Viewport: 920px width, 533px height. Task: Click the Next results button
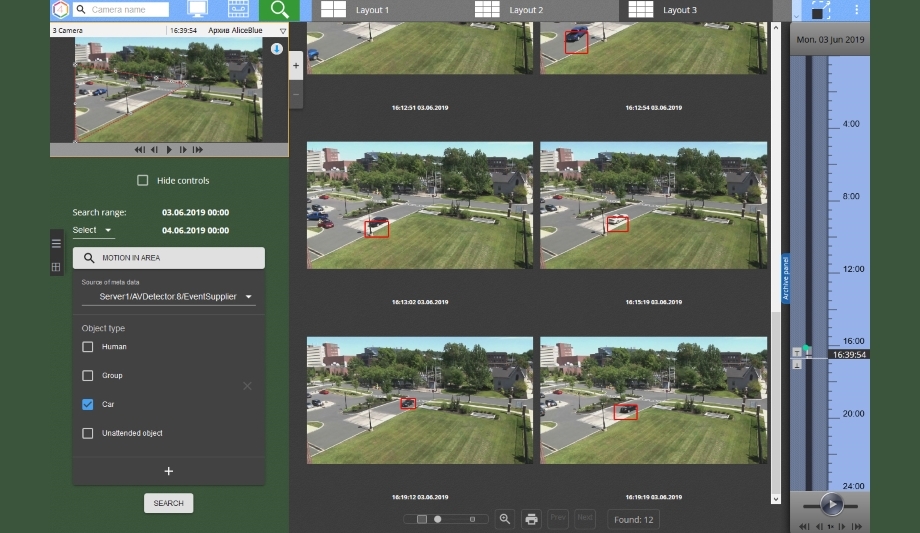click(x=585, y=519)
